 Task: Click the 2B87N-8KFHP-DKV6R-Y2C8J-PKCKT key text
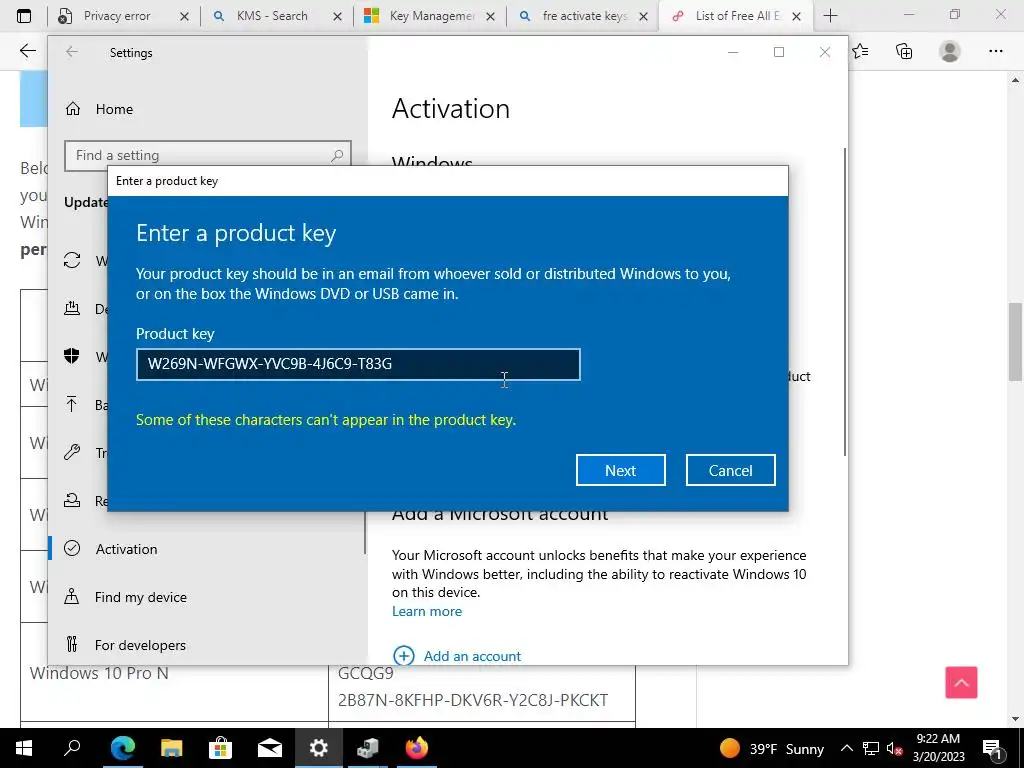coord(473,700)
